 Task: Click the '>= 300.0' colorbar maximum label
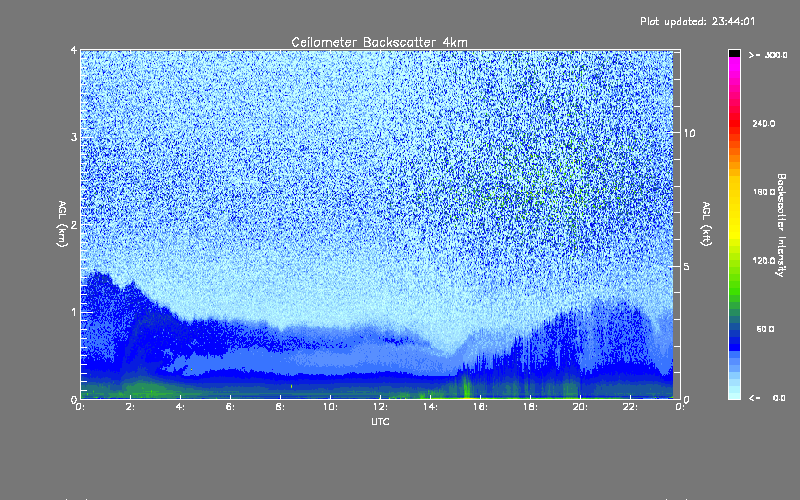pyautogui.click(x=768, y=55)
